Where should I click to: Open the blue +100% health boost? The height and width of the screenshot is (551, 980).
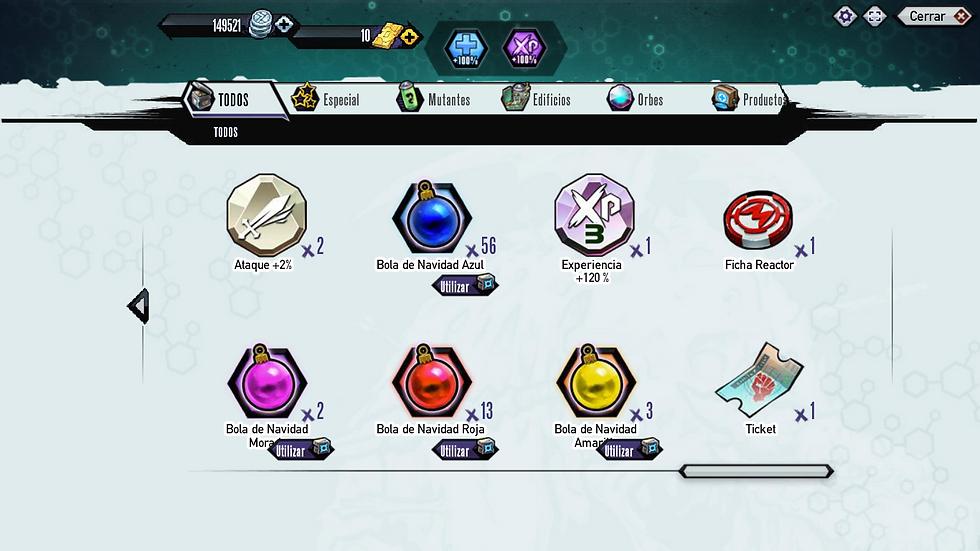[x=466, y=48]
